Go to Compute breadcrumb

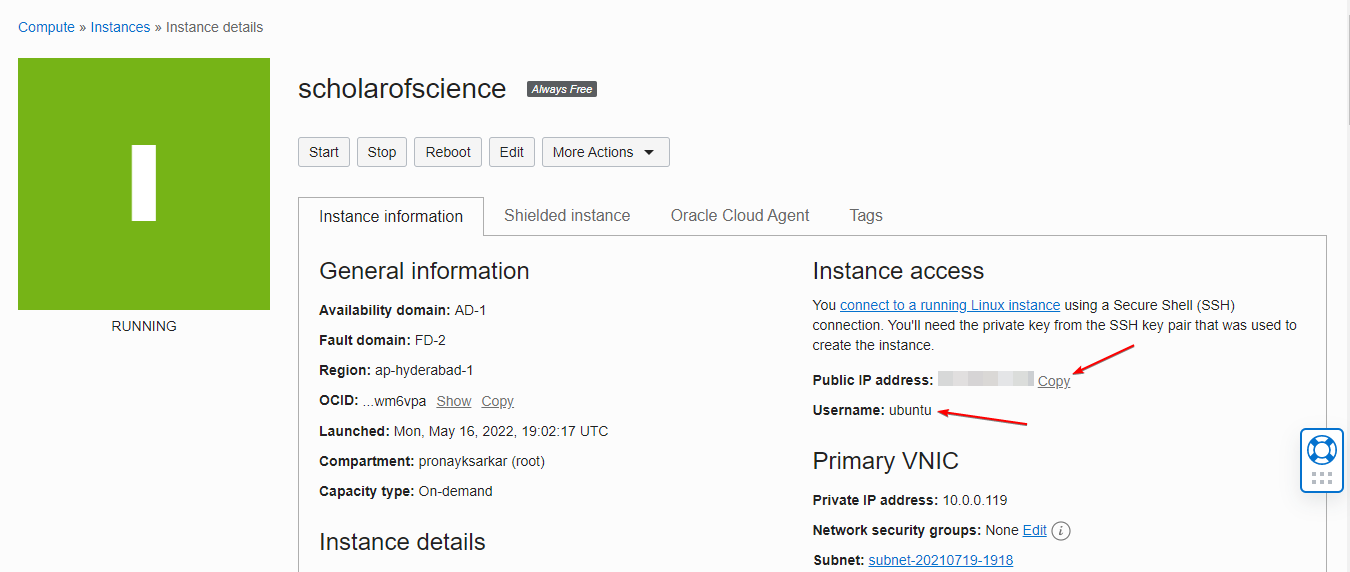point(46,27)
